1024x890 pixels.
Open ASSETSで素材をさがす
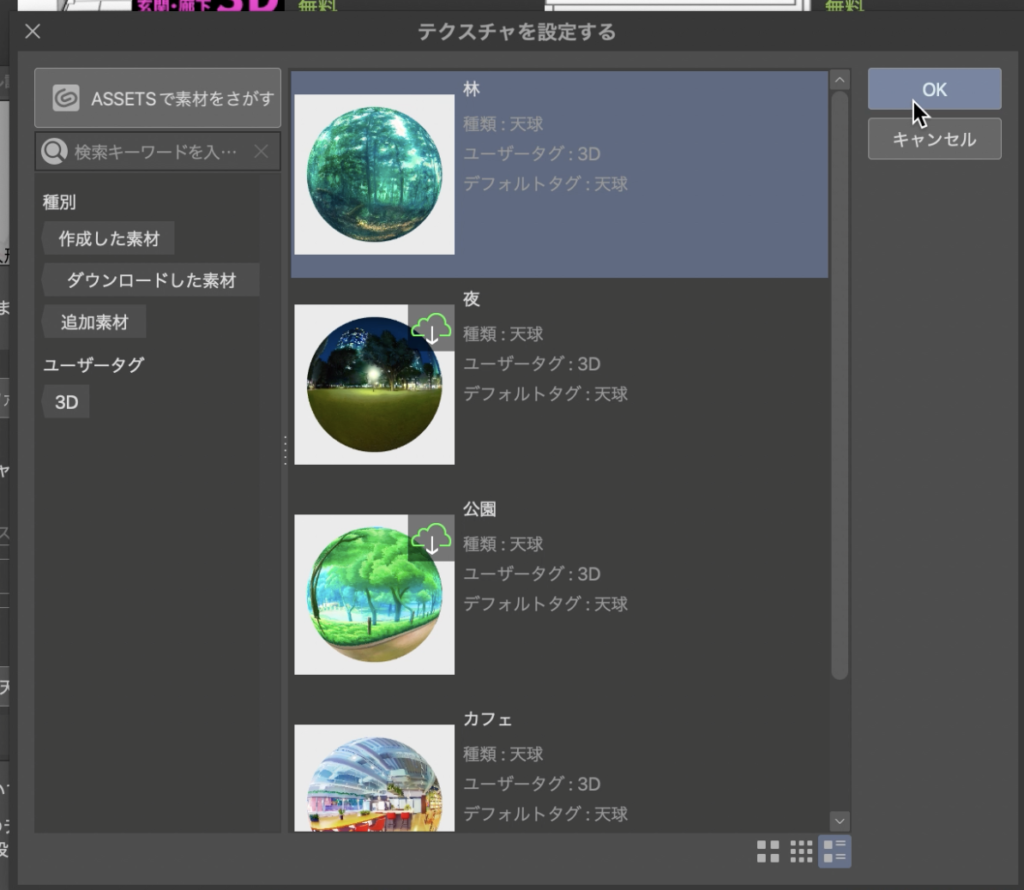[x=157, y=98]
